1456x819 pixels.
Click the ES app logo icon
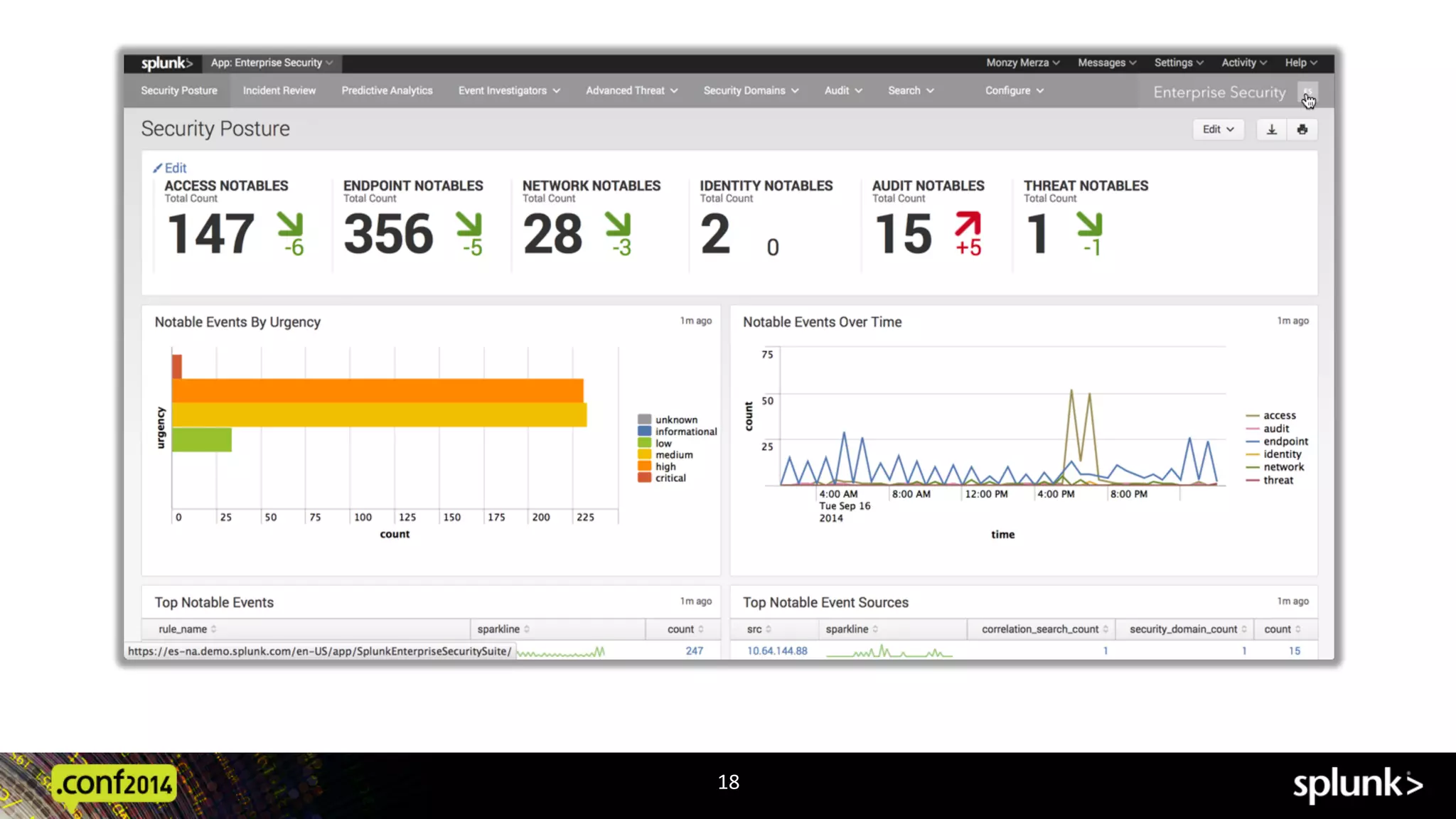pos(1307,92)
